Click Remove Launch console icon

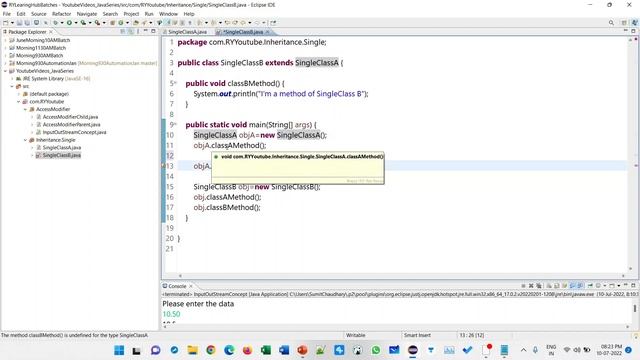coord(531,286)
